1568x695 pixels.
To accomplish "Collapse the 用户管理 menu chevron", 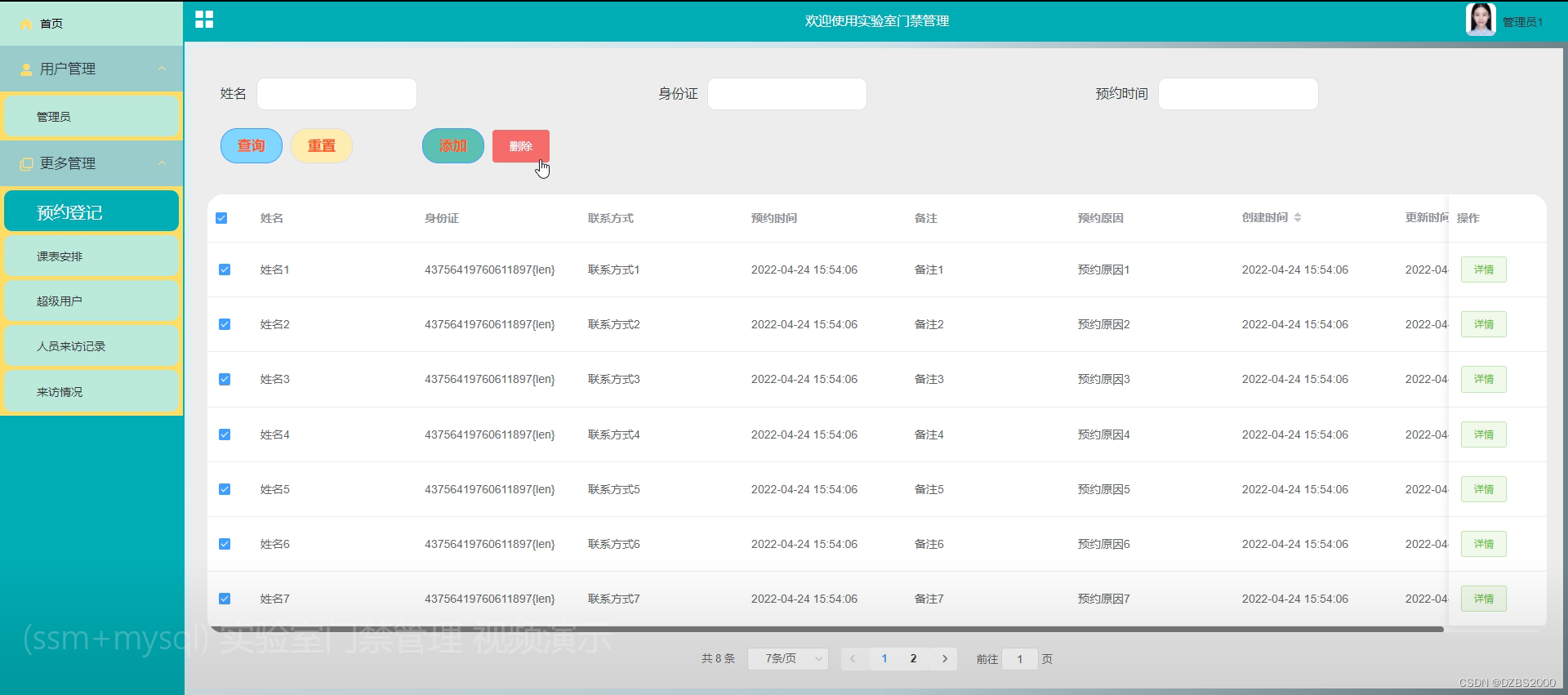I will pos(162,69).
